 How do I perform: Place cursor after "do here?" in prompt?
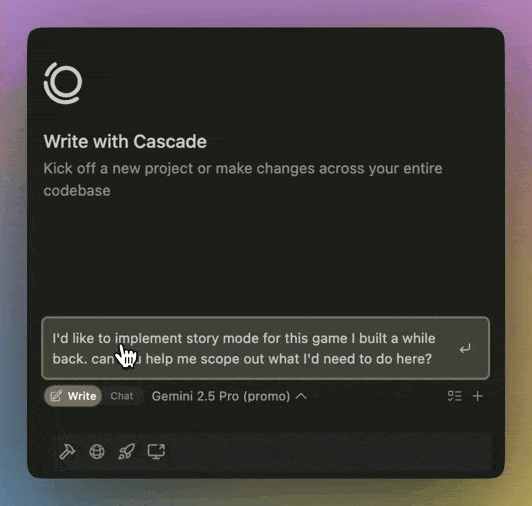pyautogui.click(x=433, y=359)
